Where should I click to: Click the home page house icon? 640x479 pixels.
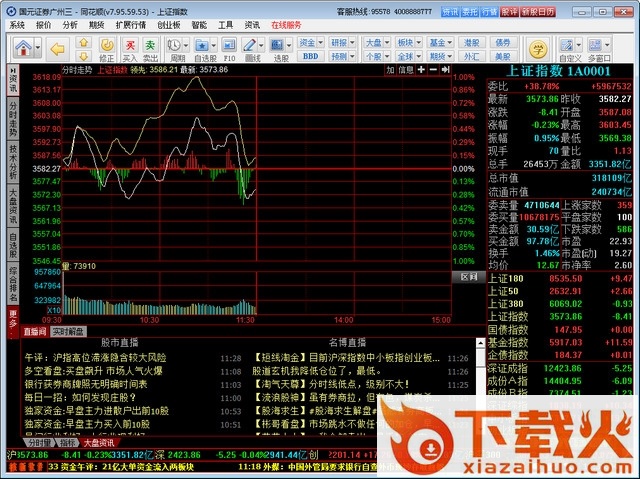[x=24, y=49]
